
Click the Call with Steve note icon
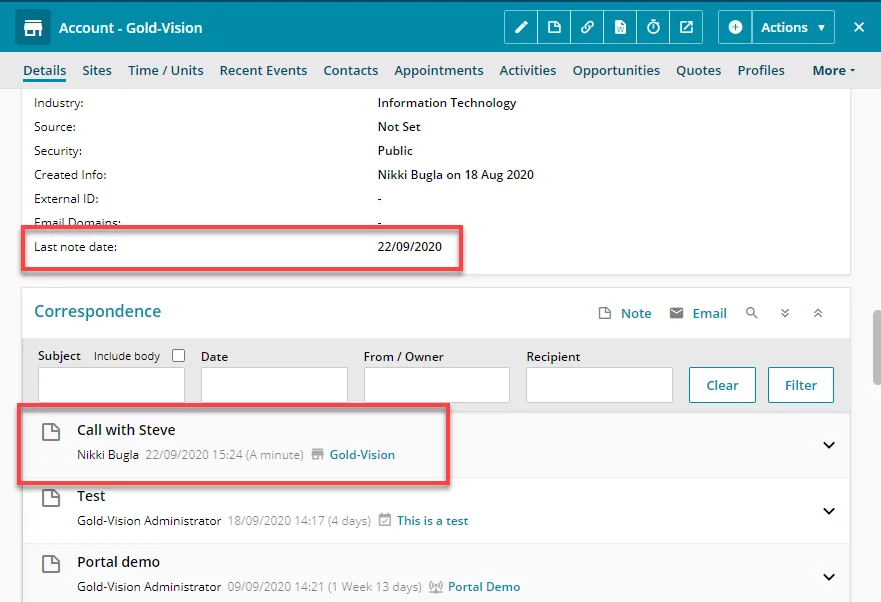pyautogui.click(x=51, y=432)
